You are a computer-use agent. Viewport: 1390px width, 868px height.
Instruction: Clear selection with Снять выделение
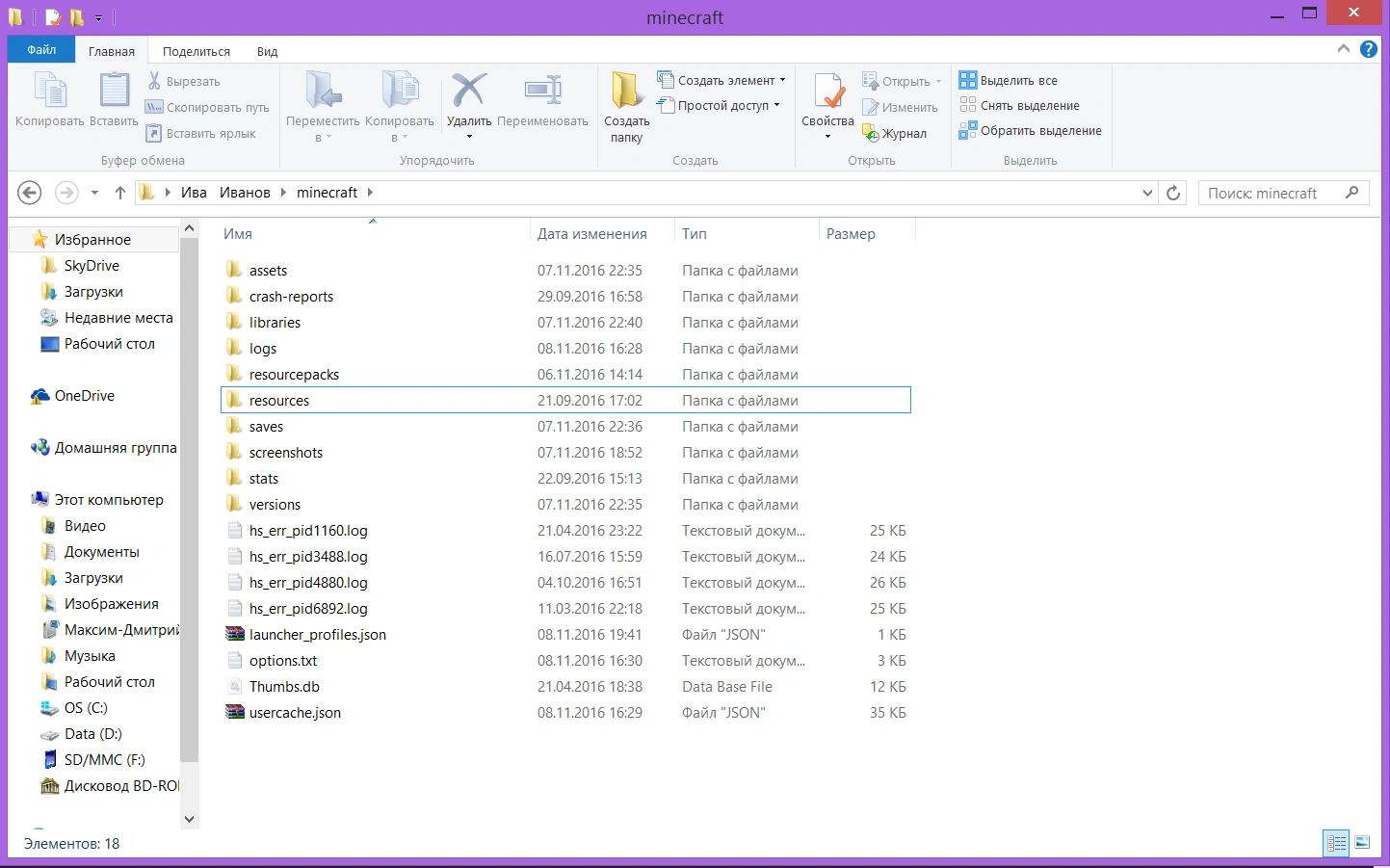point(1019,105)
